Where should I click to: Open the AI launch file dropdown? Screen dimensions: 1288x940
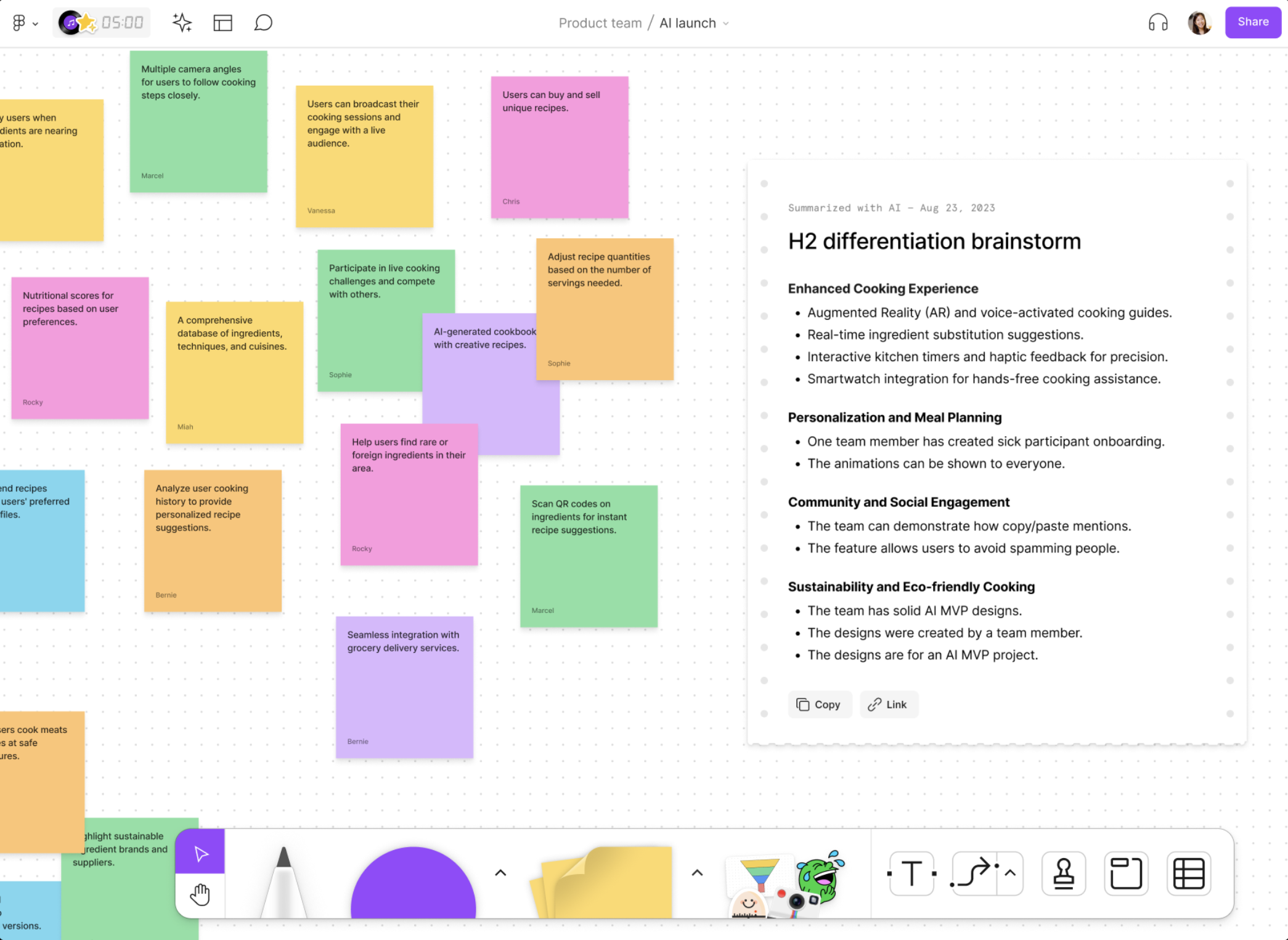694,23
